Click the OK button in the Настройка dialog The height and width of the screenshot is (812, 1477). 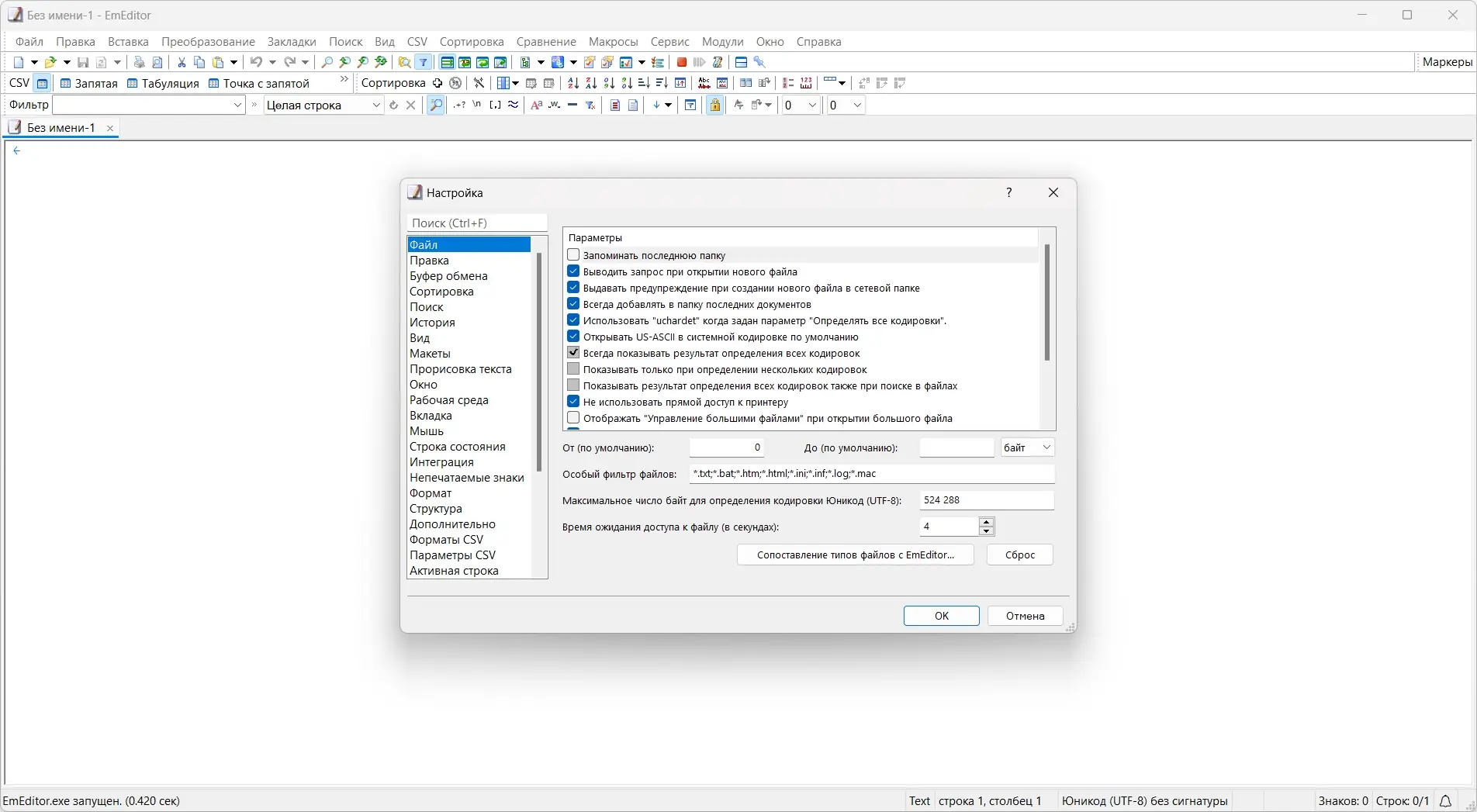click(x=941, y=616)
